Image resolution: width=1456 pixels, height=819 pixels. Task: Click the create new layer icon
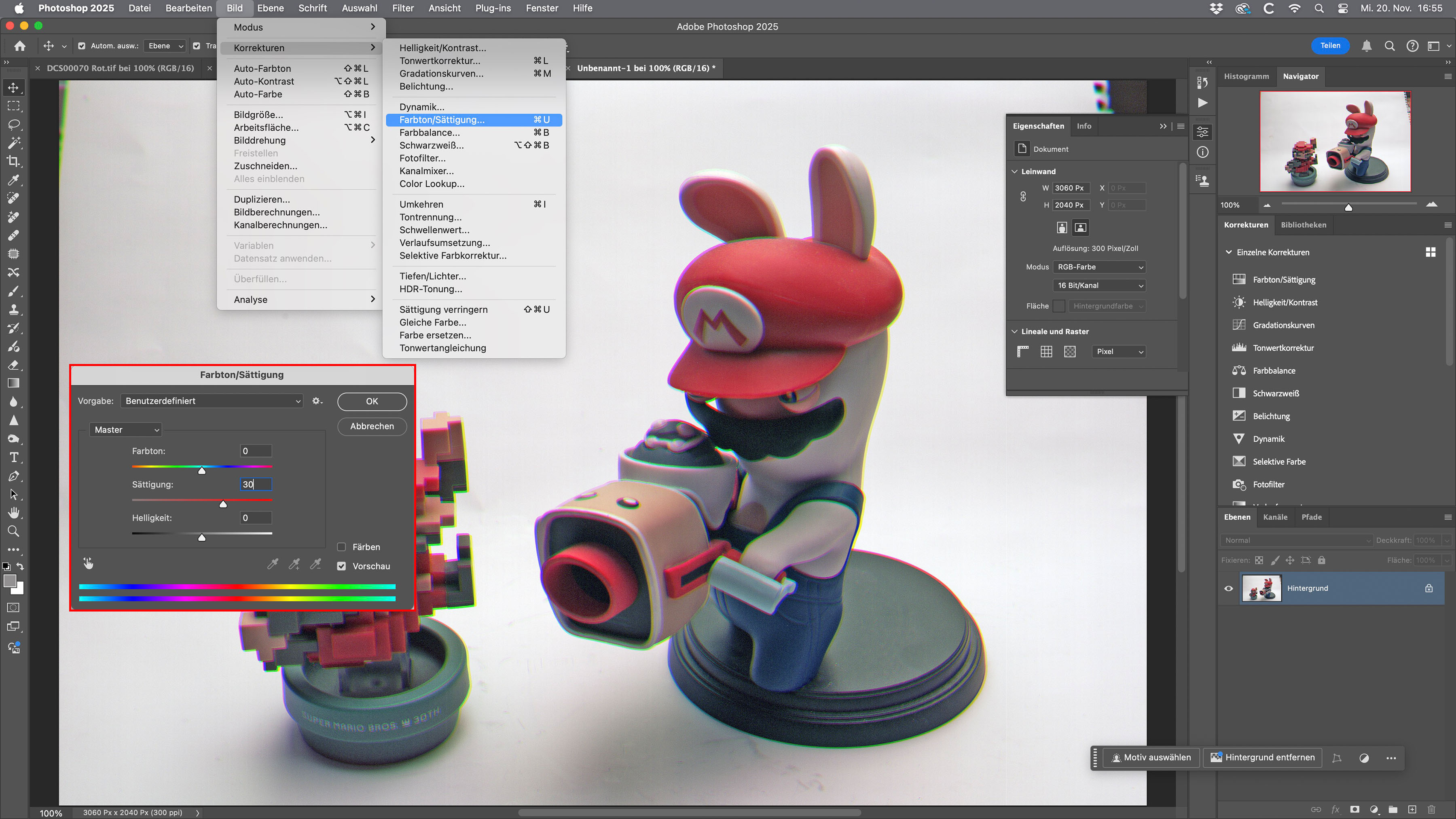tap(1412, 809)
